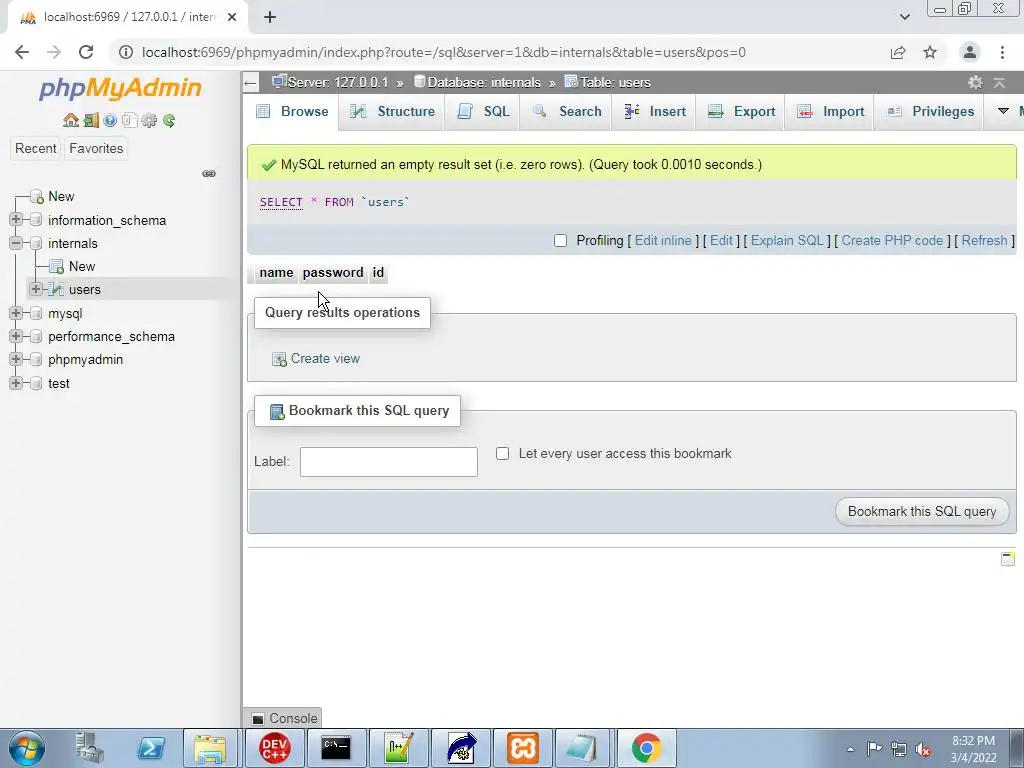Expand performance_schema database tree
Viewport: 1024px width, 768px height.
[x=16, y=336]
